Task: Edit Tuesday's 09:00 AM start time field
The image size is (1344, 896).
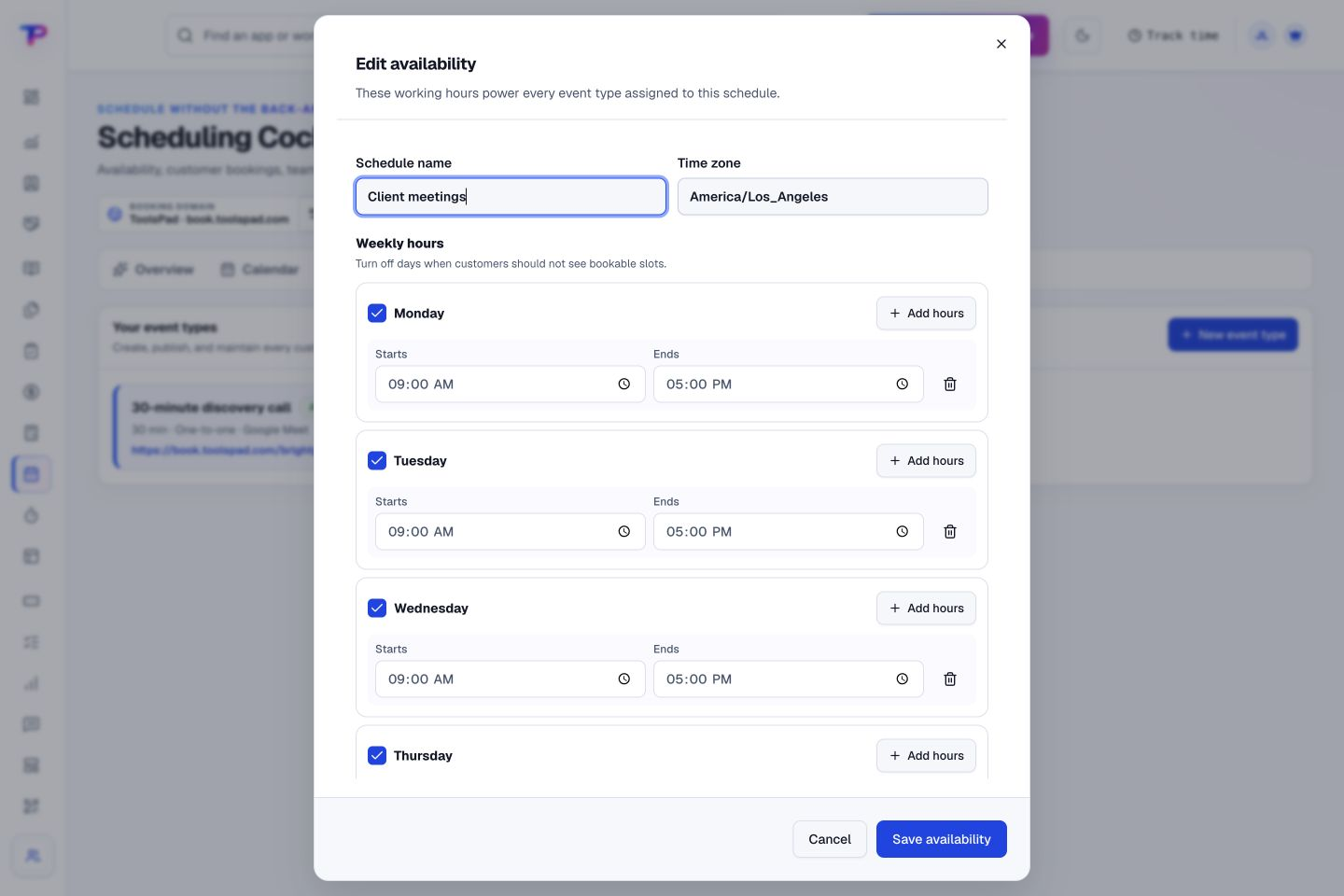Action: pyautogui.click(x=511, y=532)
